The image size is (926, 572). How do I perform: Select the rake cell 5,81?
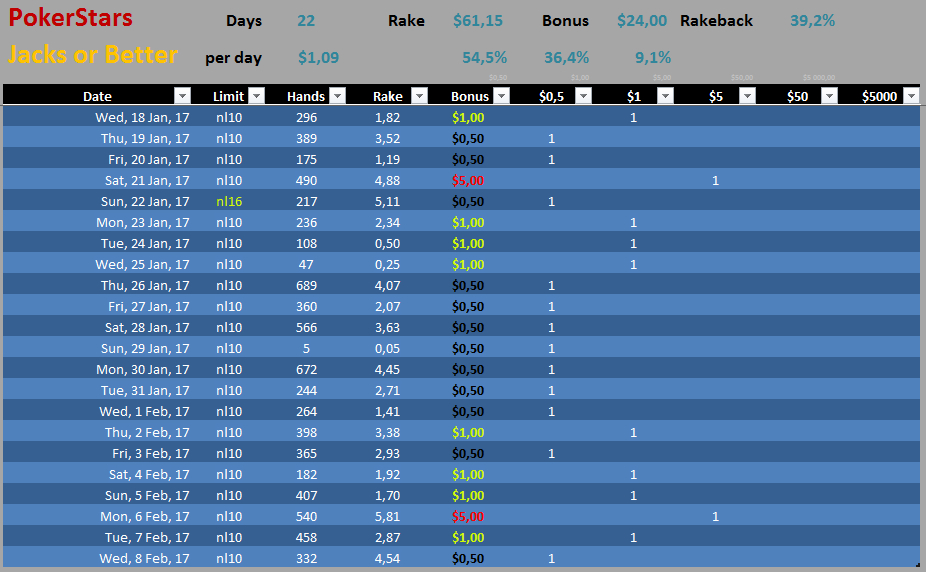pyautogui.click(x=387, y=517)
